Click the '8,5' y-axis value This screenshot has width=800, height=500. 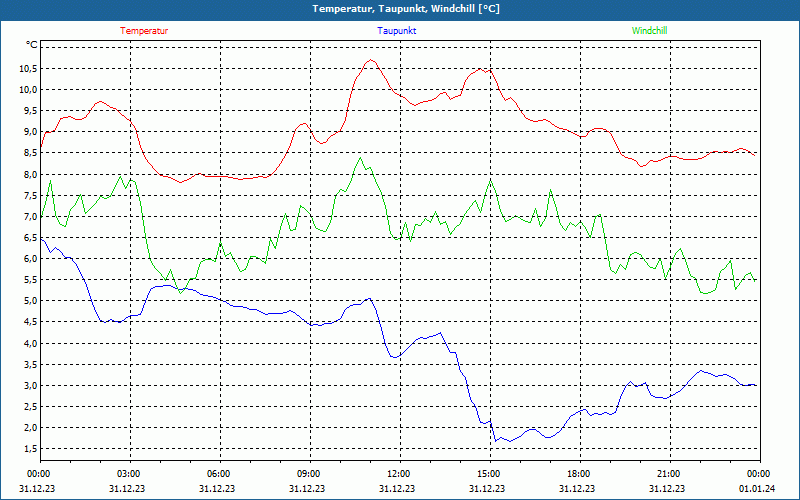(x=31, y=153)
